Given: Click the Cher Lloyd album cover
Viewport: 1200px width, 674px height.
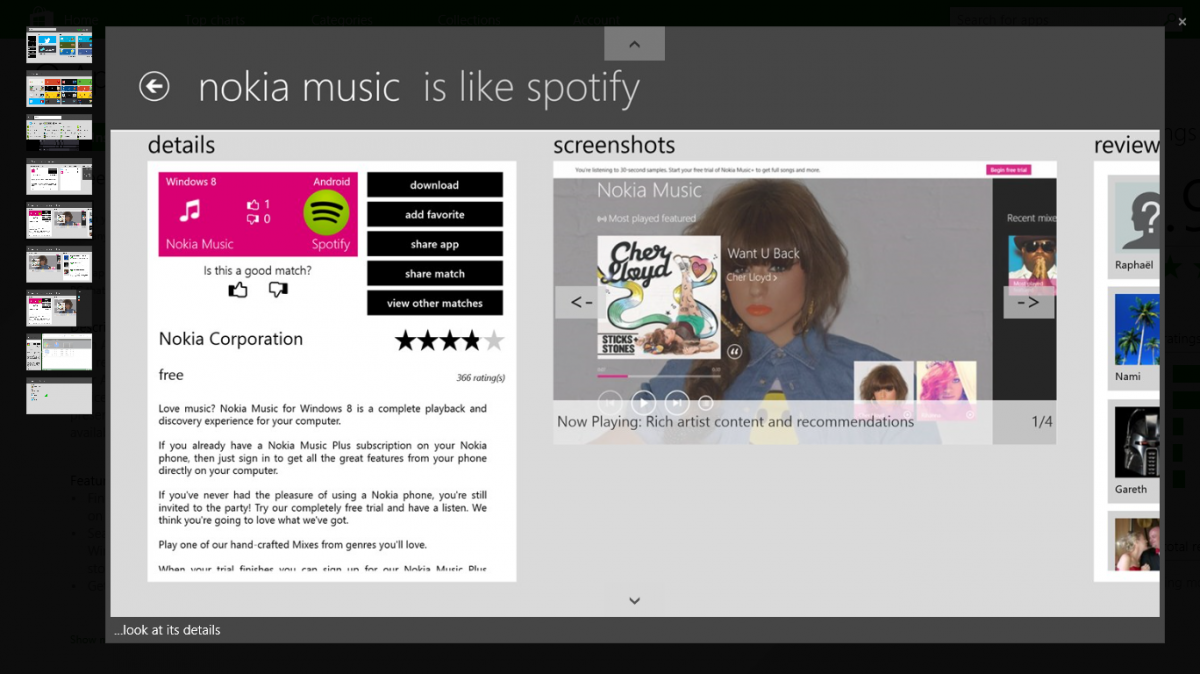Looking at the screenshot, I should coord(658,296).
